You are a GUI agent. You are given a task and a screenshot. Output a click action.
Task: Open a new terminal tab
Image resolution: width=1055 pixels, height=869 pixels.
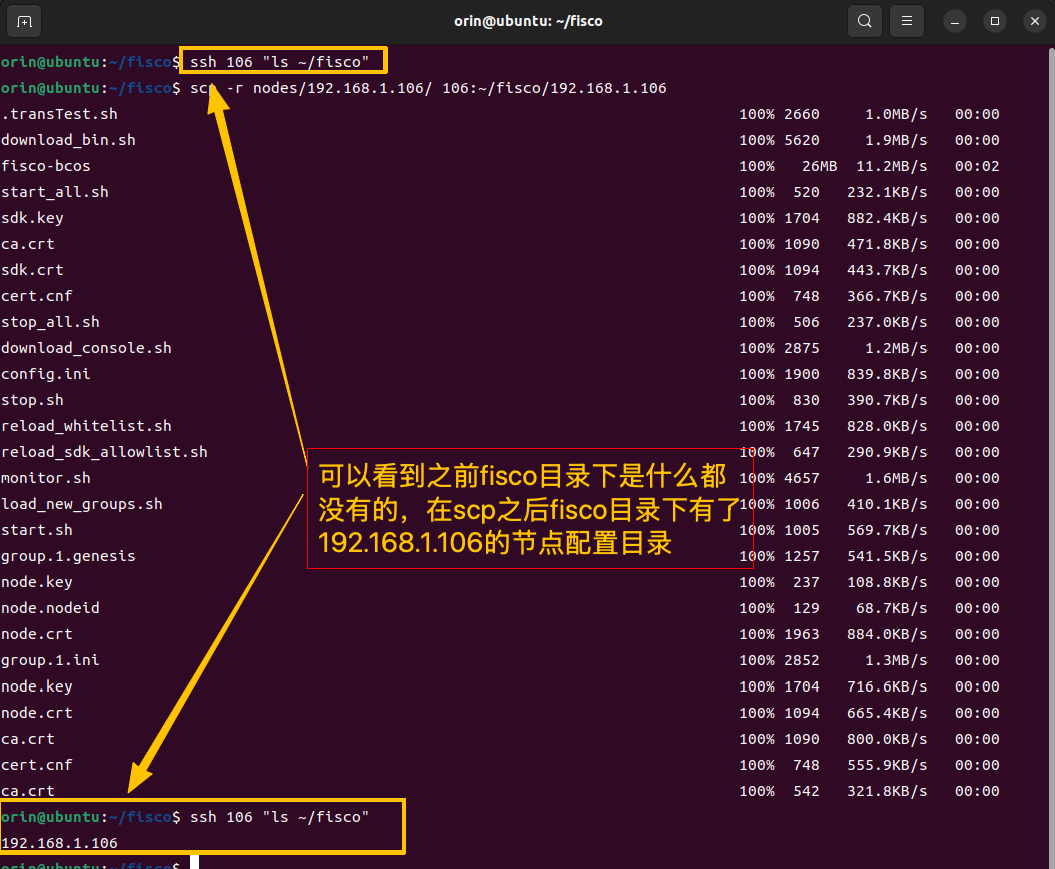coord(24,22)
